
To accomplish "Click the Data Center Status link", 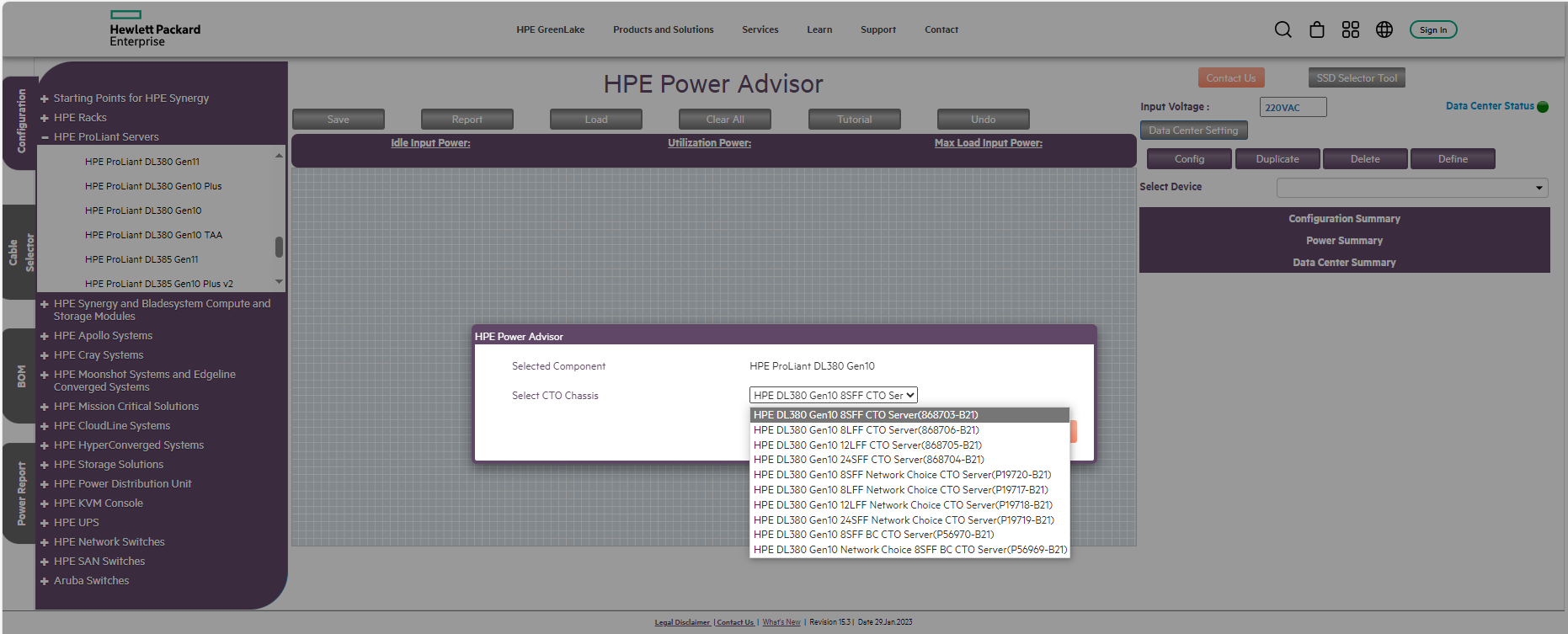I will pos(1490,106).
